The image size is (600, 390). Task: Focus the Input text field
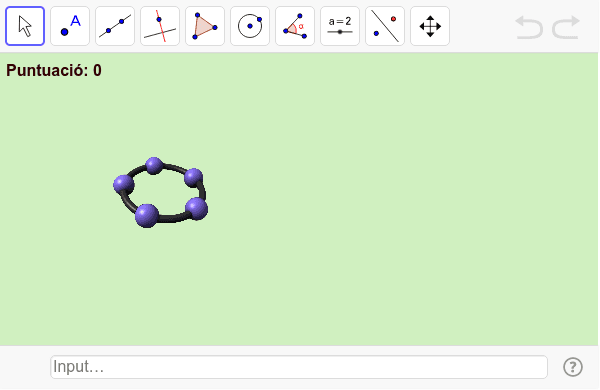click(x=299, y=367)
